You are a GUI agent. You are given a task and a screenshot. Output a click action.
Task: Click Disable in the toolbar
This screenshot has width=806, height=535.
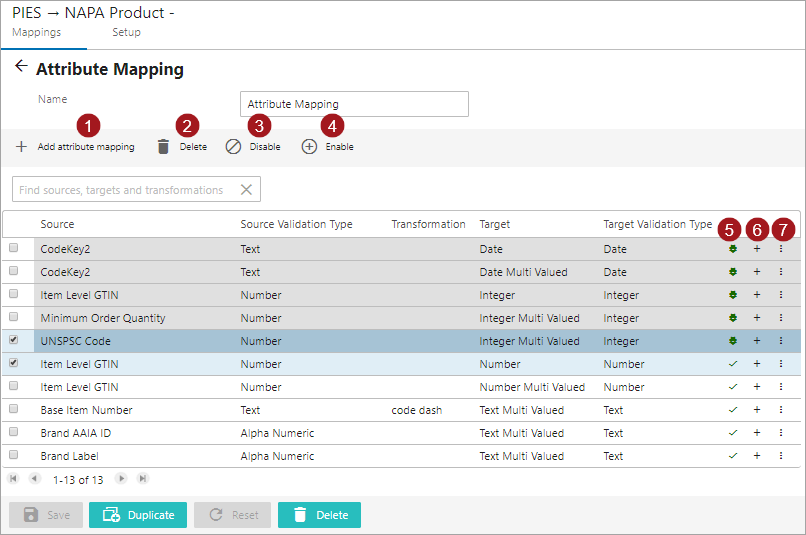(x=253, y=146)
